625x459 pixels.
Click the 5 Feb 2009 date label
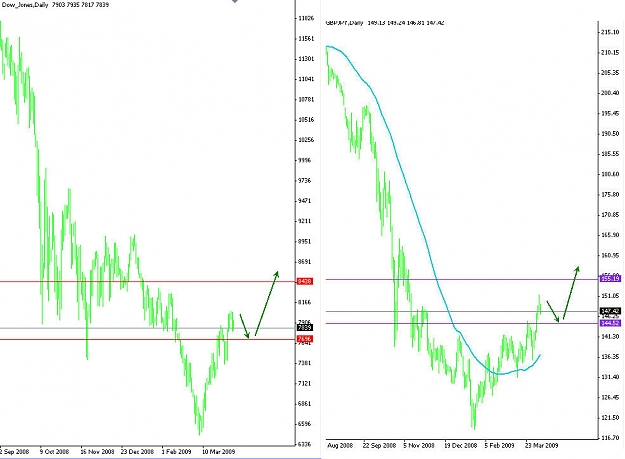tap(499, 445)
